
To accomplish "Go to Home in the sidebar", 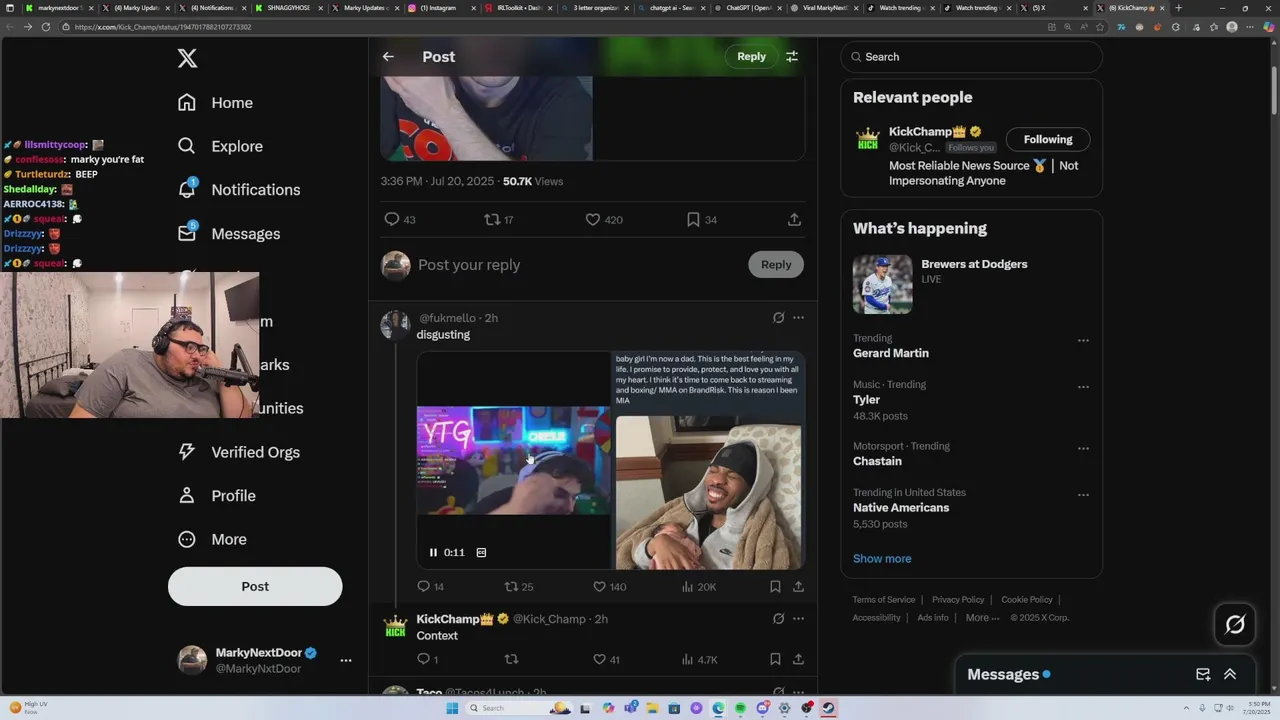I will pyautogui.click(x=215, y=103).
